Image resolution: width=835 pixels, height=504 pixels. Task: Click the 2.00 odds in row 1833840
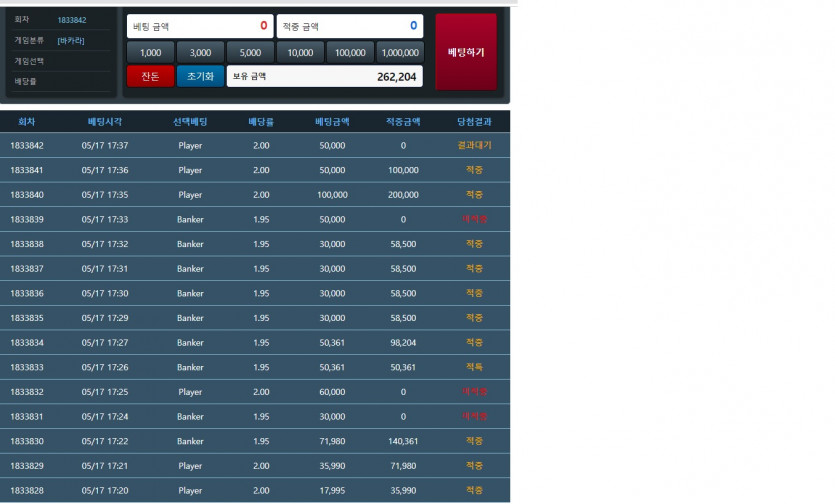pos(261,194)
